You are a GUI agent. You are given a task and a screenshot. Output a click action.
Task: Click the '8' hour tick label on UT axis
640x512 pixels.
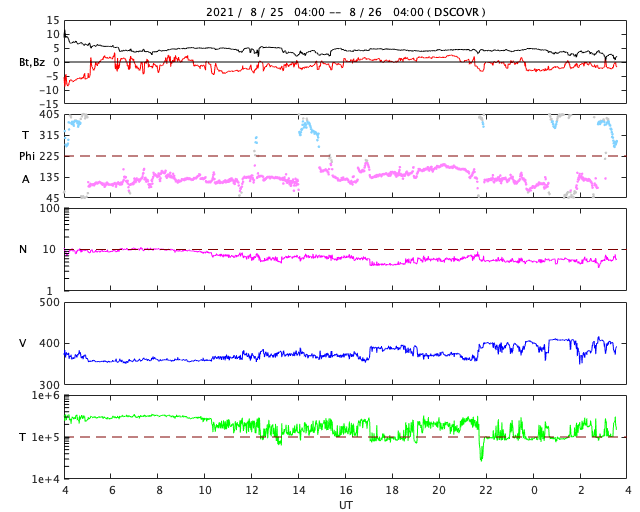[x=159, y=490]
